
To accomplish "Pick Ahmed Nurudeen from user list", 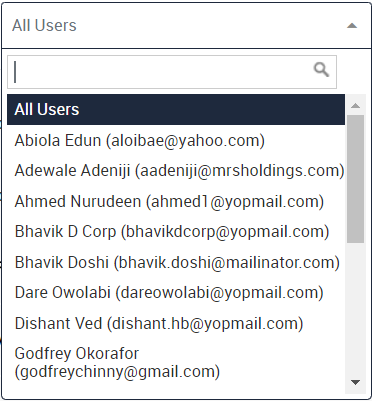I will (x=176, y=201).
